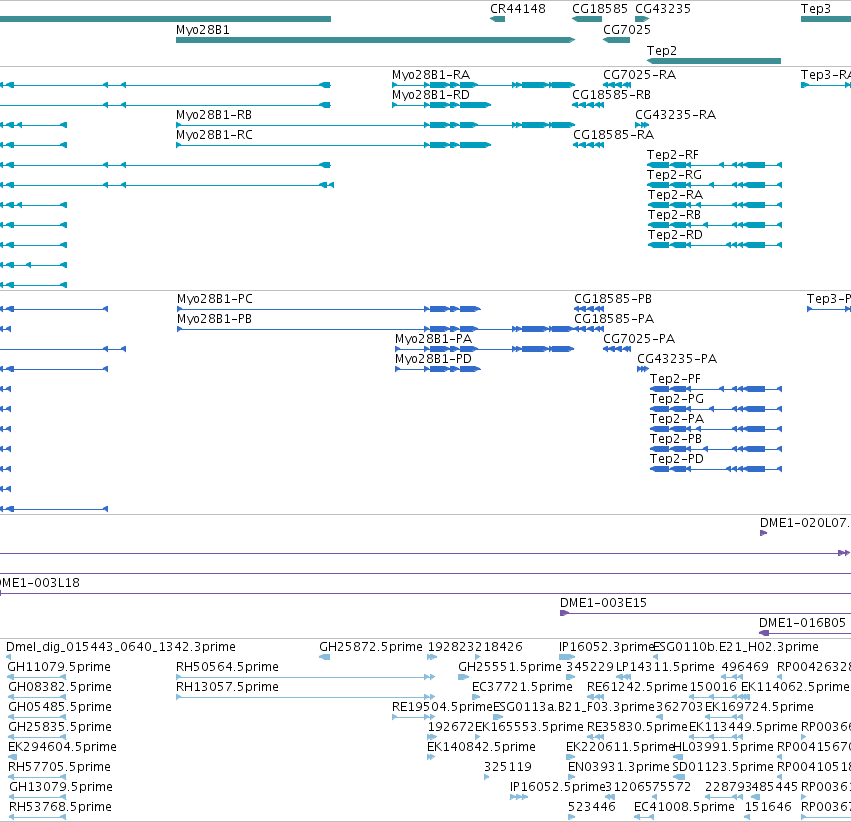Viewport: 851px width, 822px height.
Task: Open protein CG43235-PA label
Action: (x=677, y=360)
